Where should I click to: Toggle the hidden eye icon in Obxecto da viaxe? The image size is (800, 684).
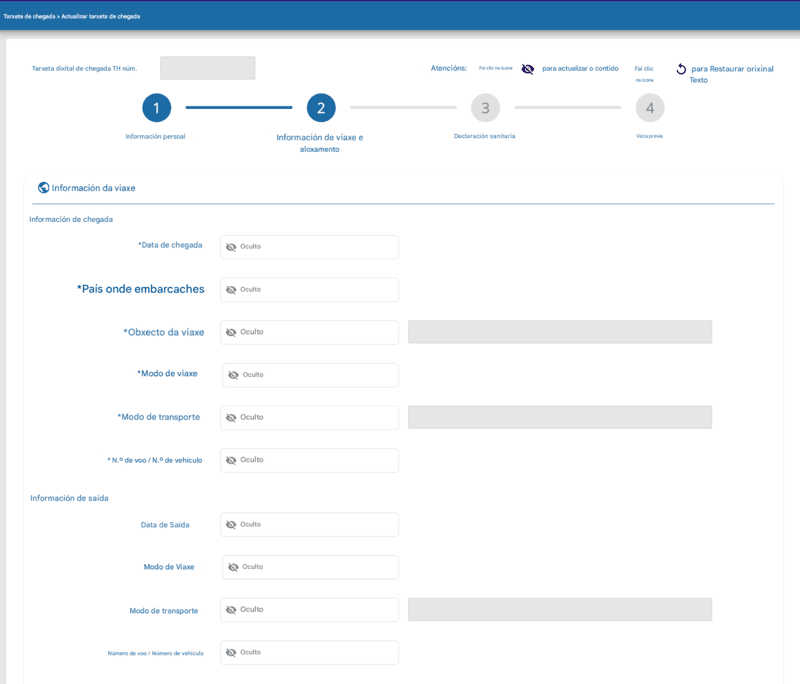tap(231, 332)
